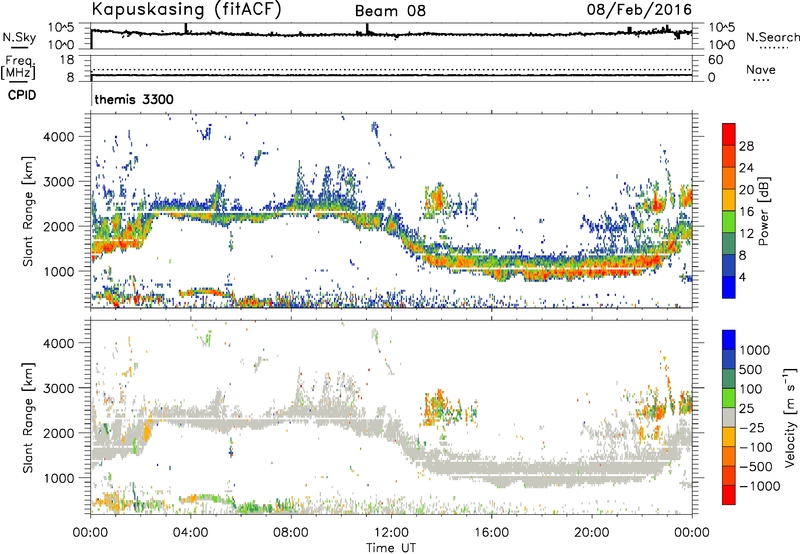Viewport: 800px width, 554px height.
Task: Click the "CPID" row label
Action: 22,95
